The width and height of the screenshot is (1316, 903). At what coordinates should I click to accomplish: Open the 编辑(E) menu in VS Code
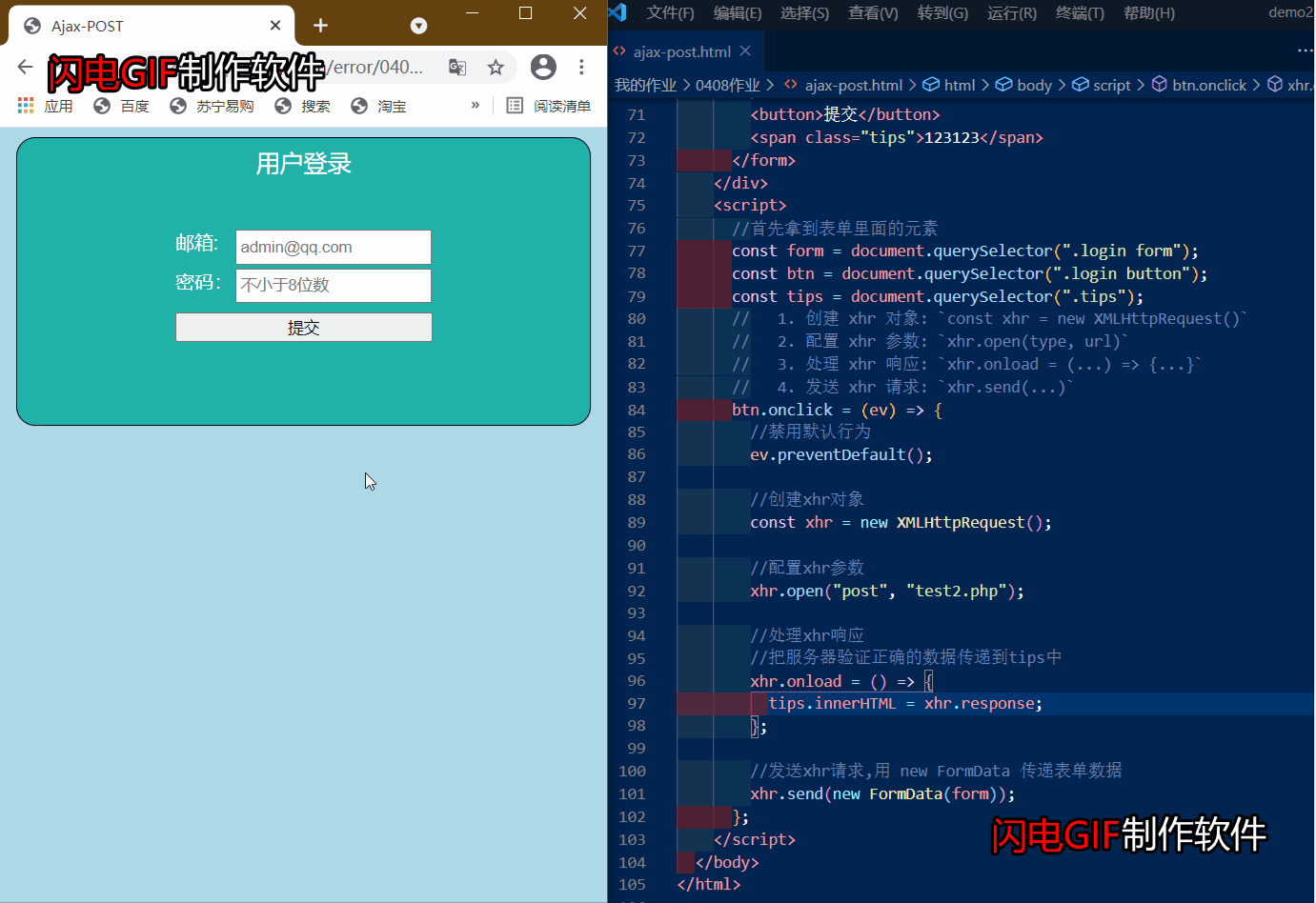pyautogui.click(x=738, y=12)
